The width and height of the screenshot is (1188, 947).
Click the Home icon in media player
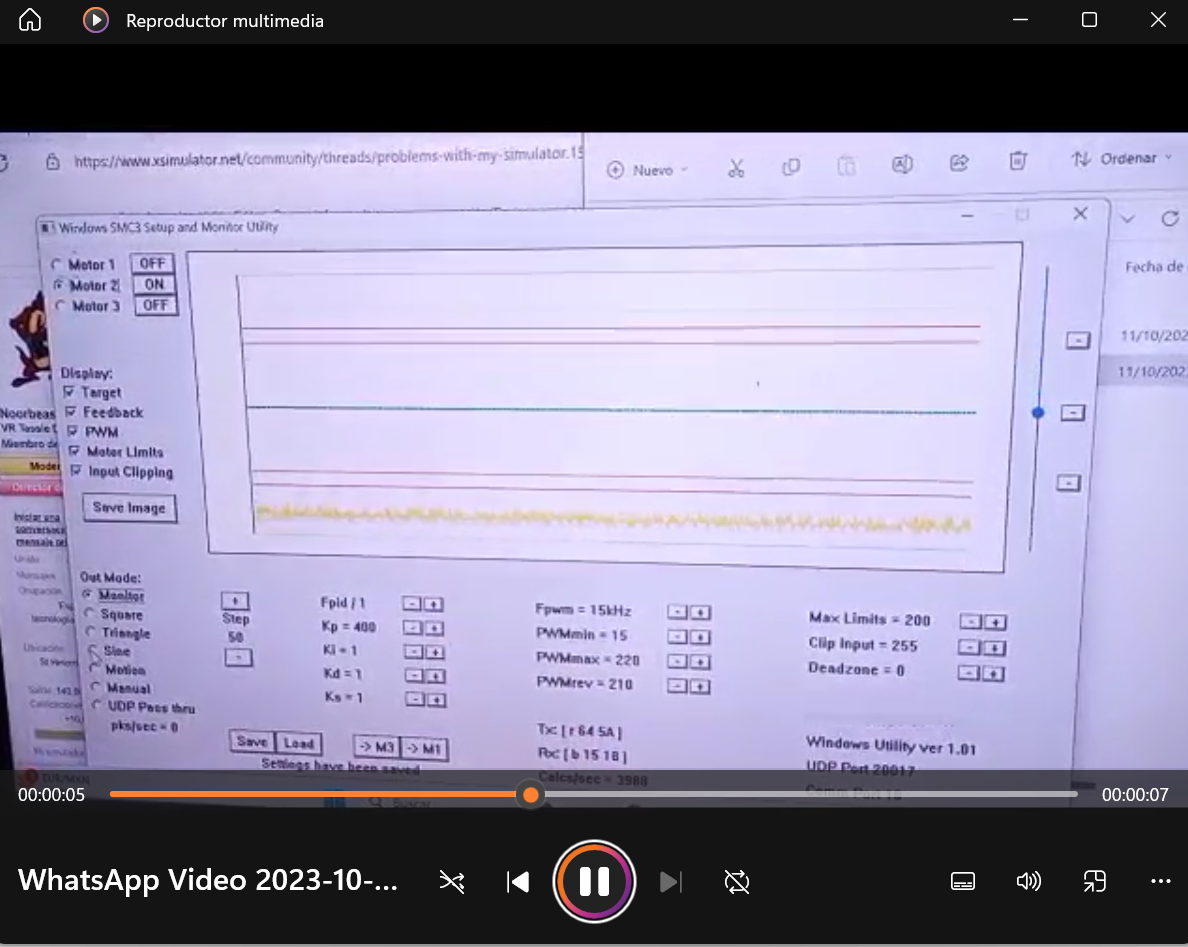[x=30, y=20]
